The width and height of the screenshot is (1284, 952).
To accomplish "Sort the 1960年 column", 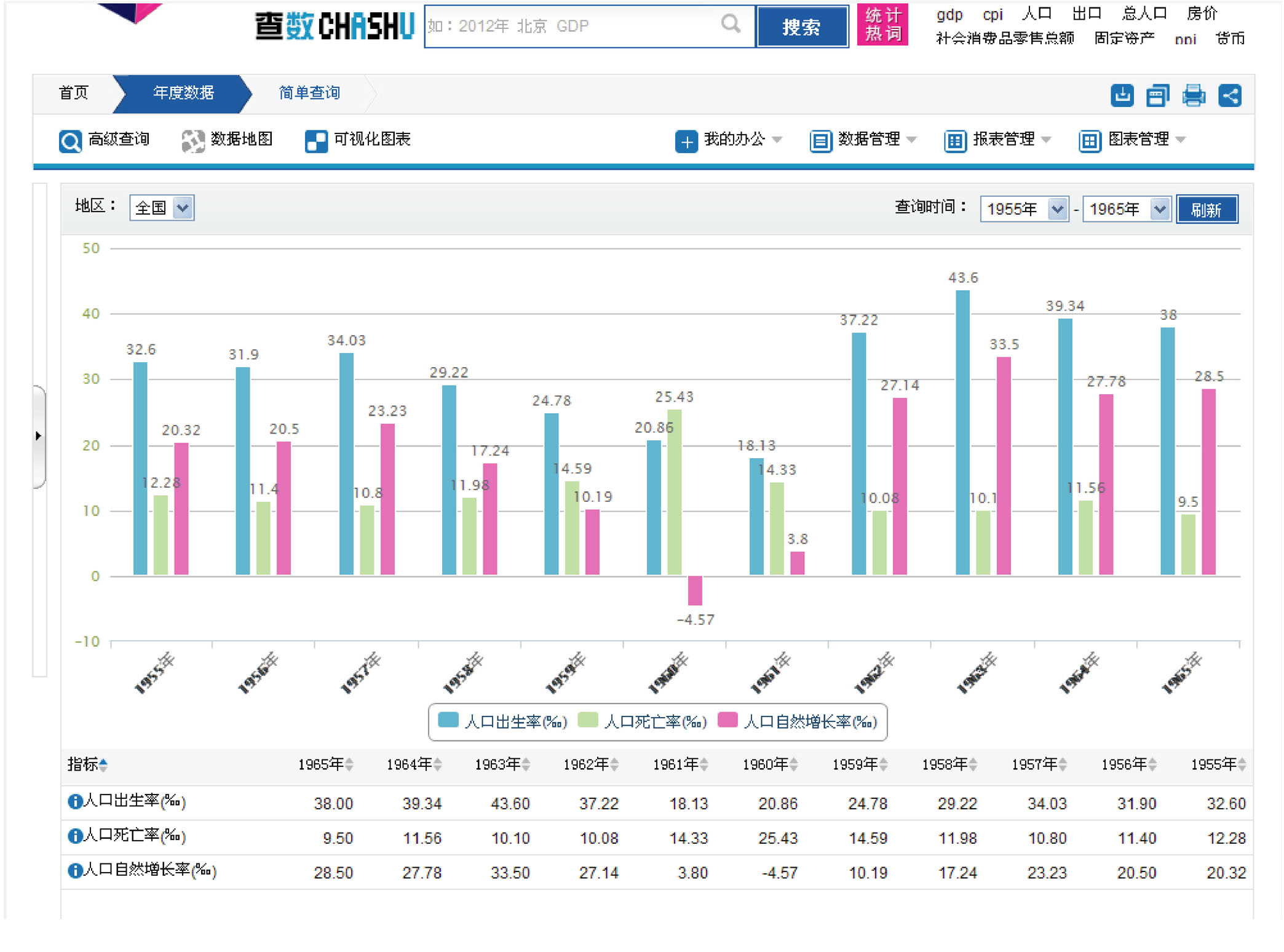I will click(794, 764).
